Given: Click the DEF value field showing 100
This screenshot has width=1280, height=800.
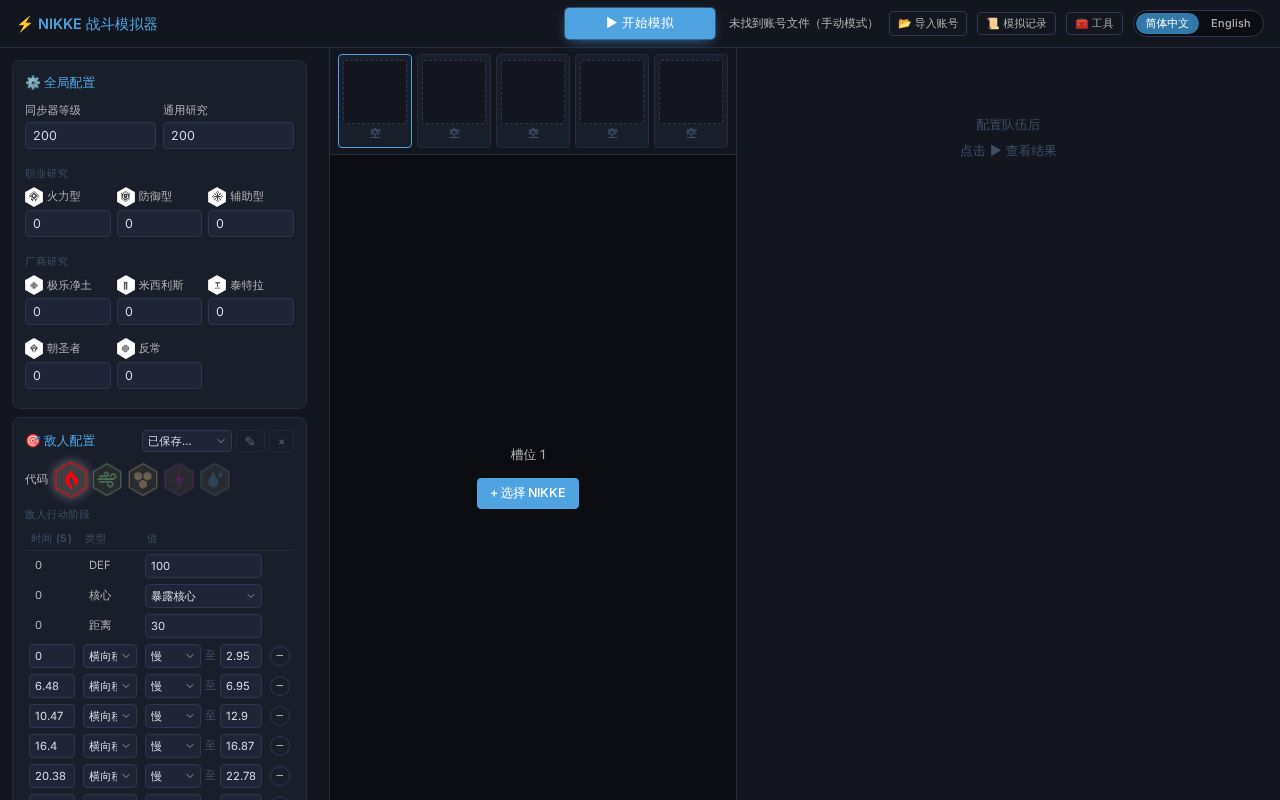Looking at the screenshot, I should tap(203, 566).
